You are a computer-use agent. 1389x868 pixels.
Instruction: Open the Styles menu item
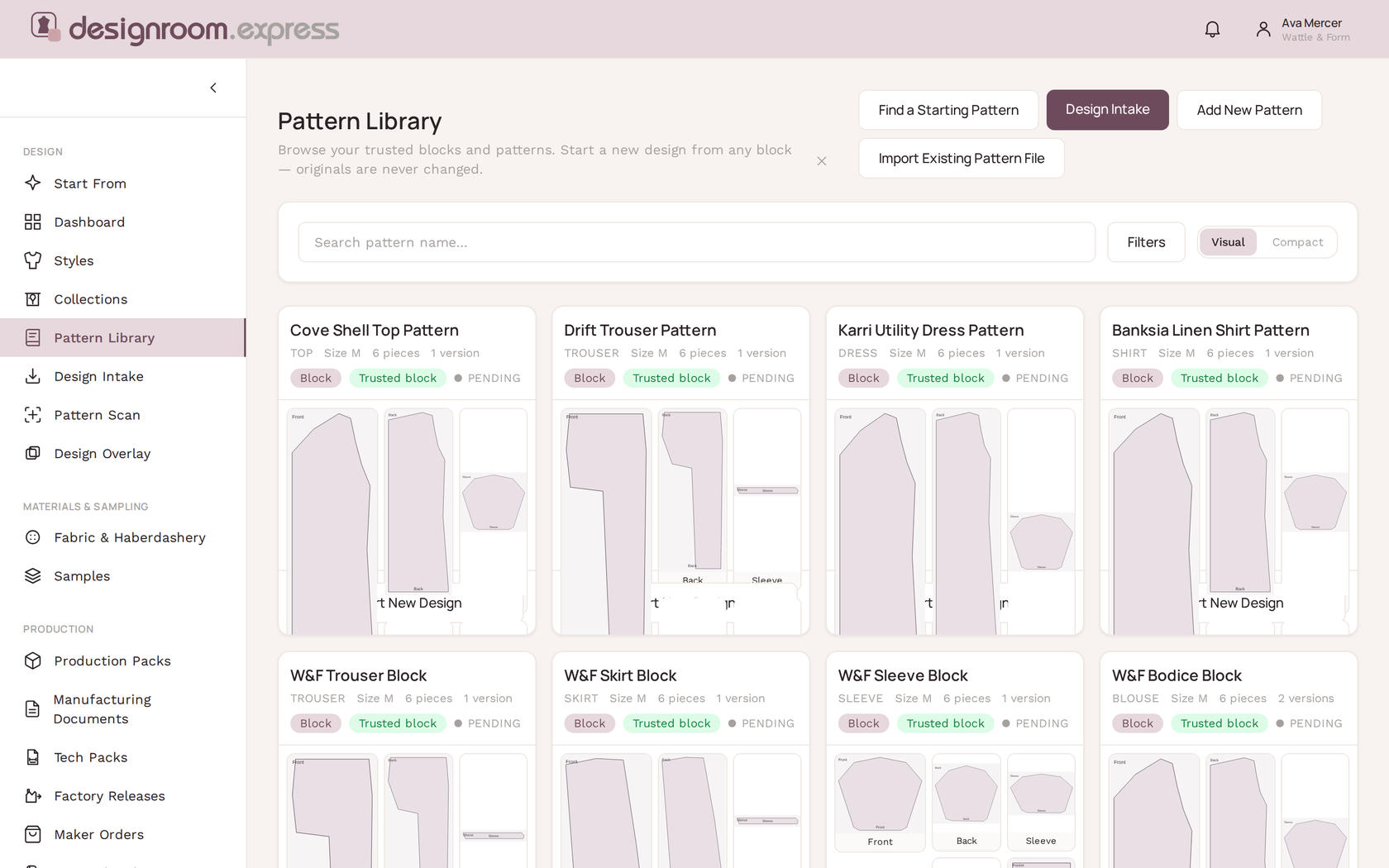point(122,260)
